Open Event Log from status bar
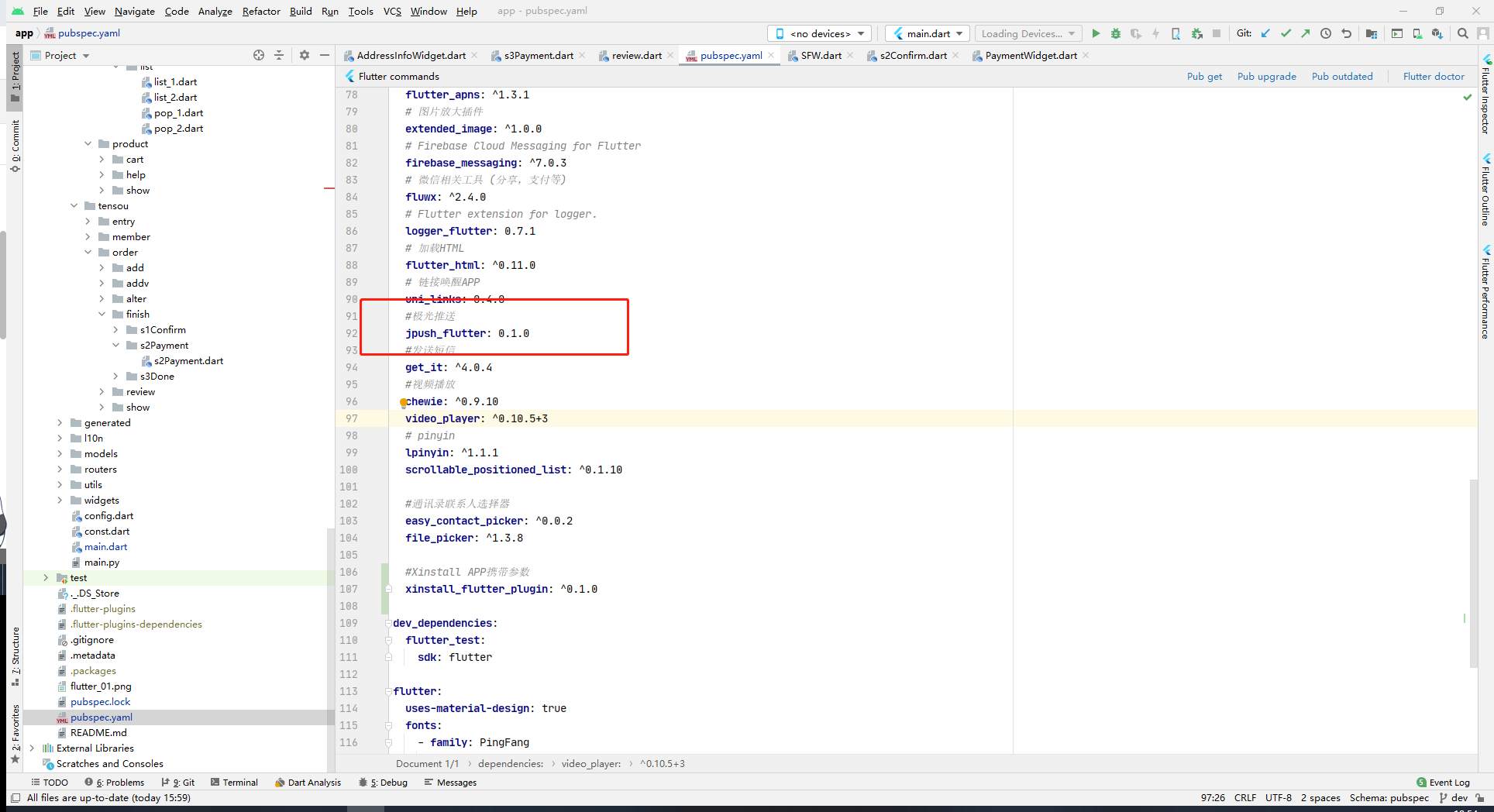 [1443, 783]
